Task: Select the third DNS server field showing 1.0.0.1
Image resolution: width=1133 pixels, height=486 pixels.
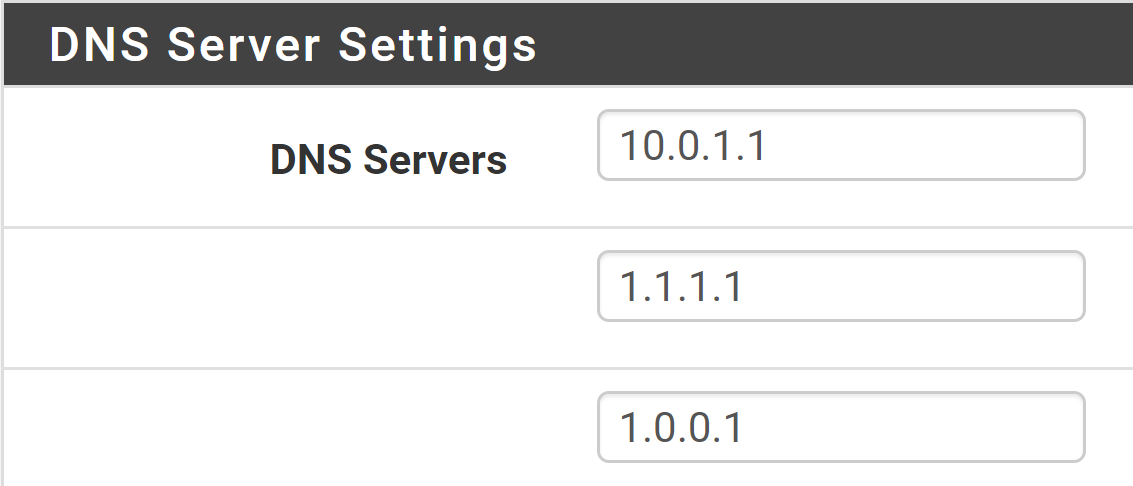Action: [x=841, y=427]
